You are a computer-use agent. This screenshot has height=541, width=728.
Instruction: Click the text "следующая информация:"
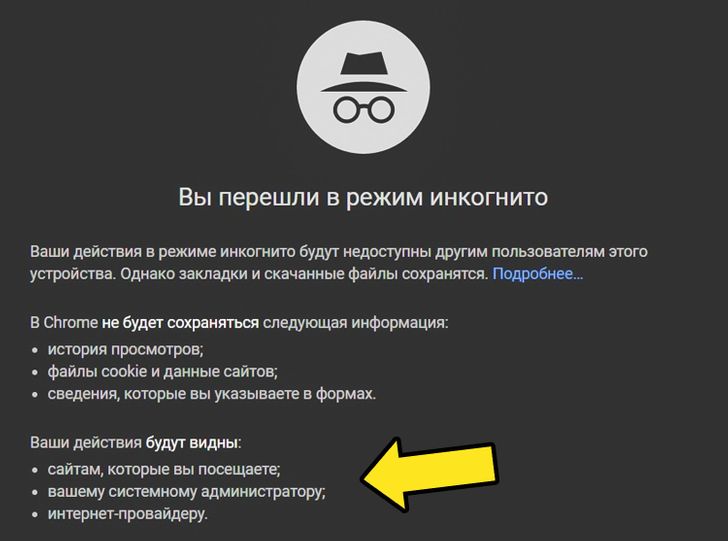356,322
